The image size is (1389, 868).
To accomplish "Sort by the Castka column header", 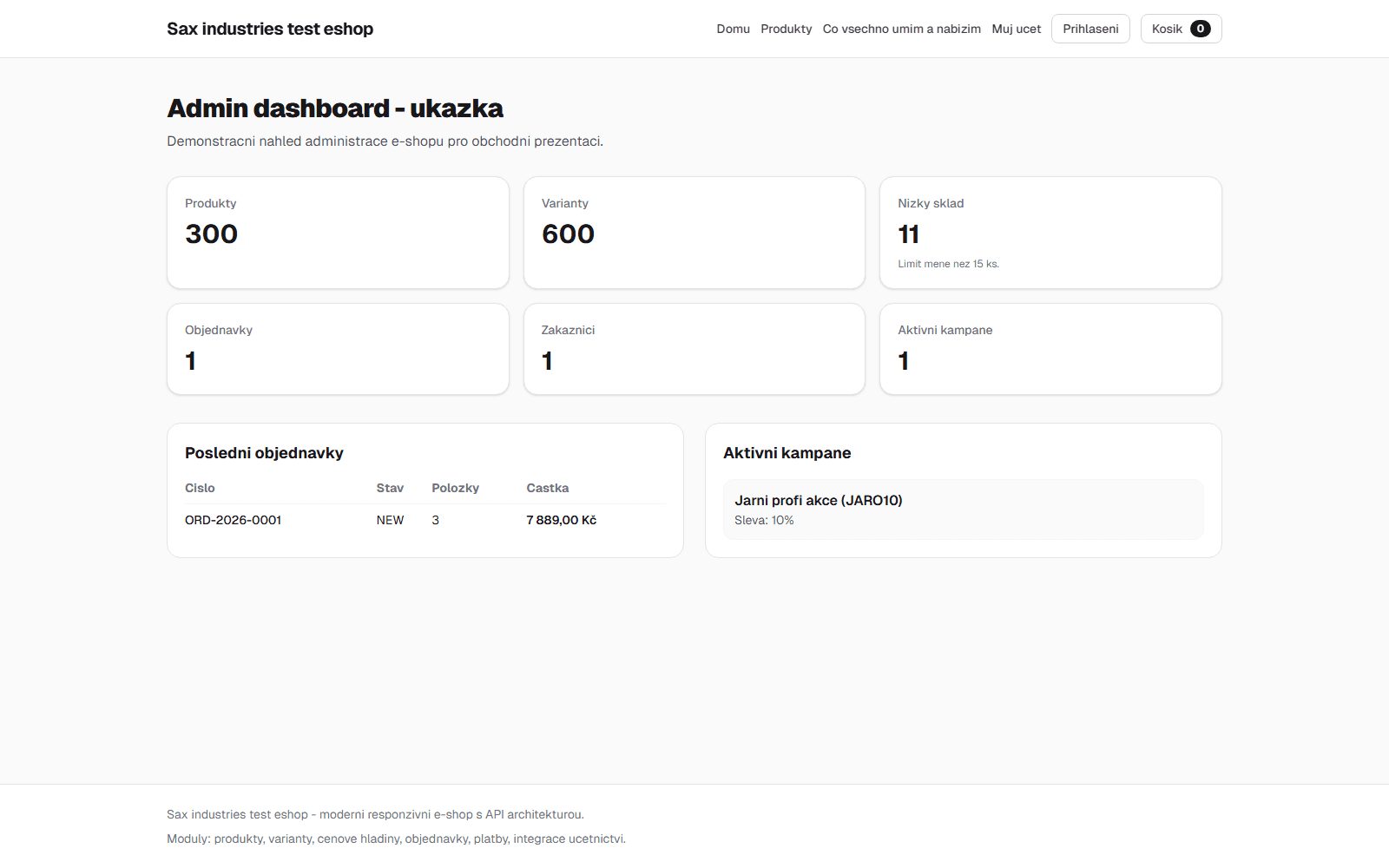I will point(547,488).
